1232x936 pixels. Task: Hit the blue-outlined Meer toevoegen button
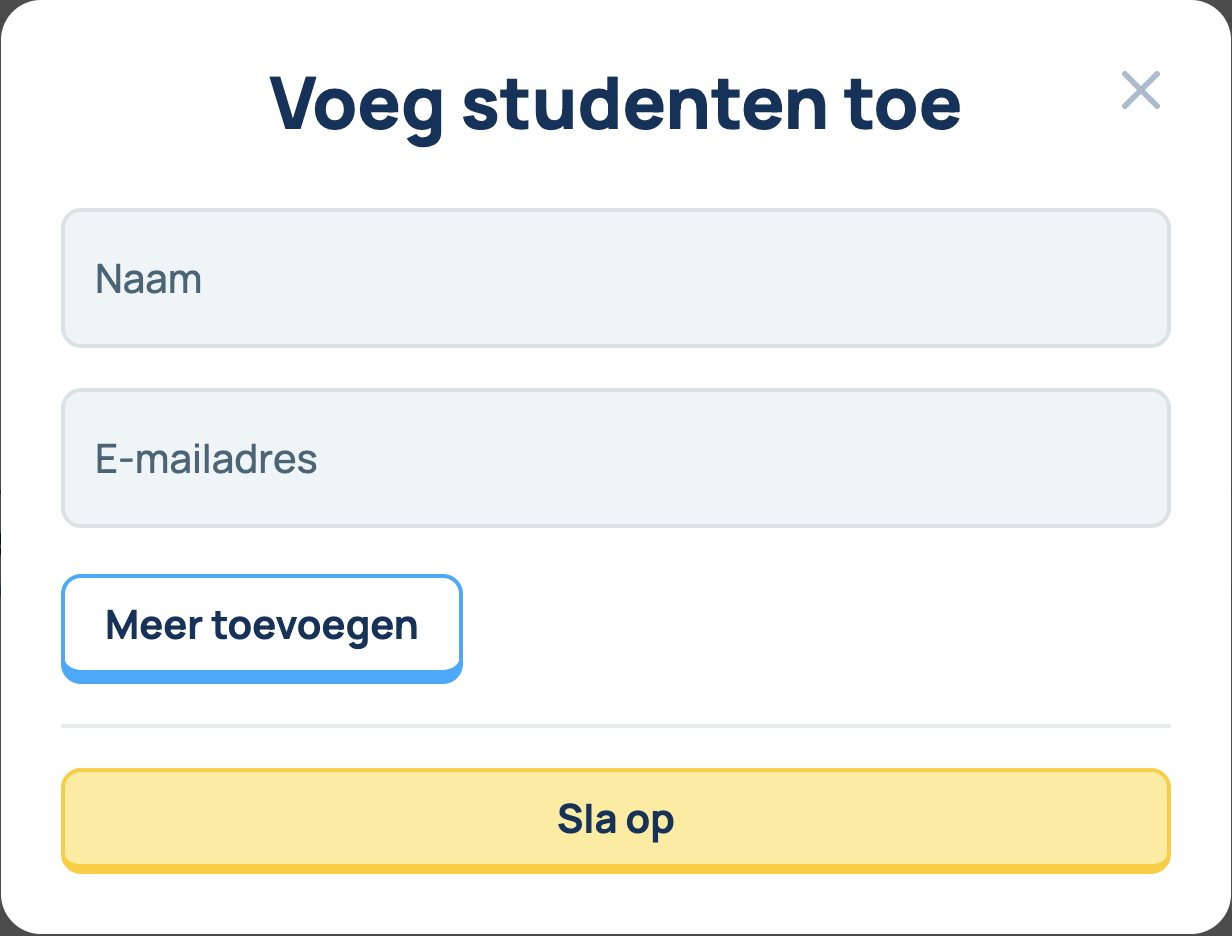262,626
